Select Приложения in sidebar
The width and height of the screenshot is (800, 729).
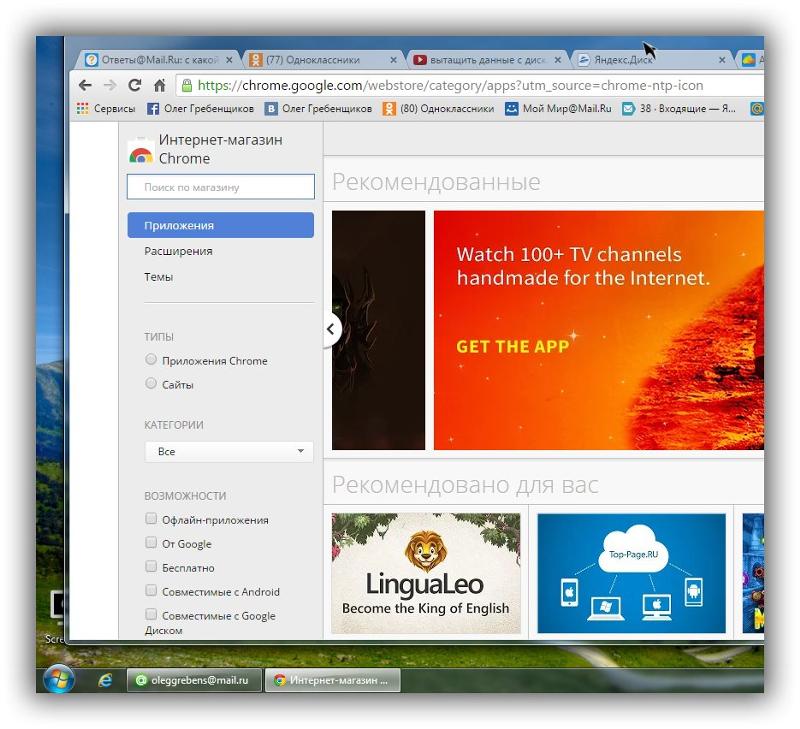coord(220,225)
